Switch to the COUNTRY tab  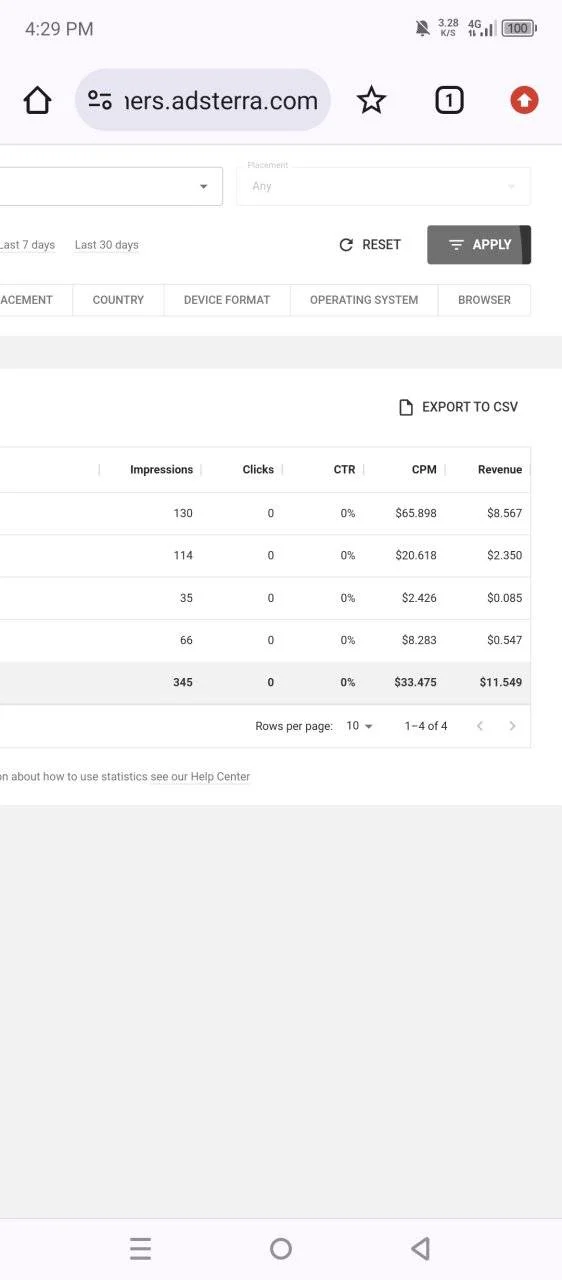click(x=118, y=300)
